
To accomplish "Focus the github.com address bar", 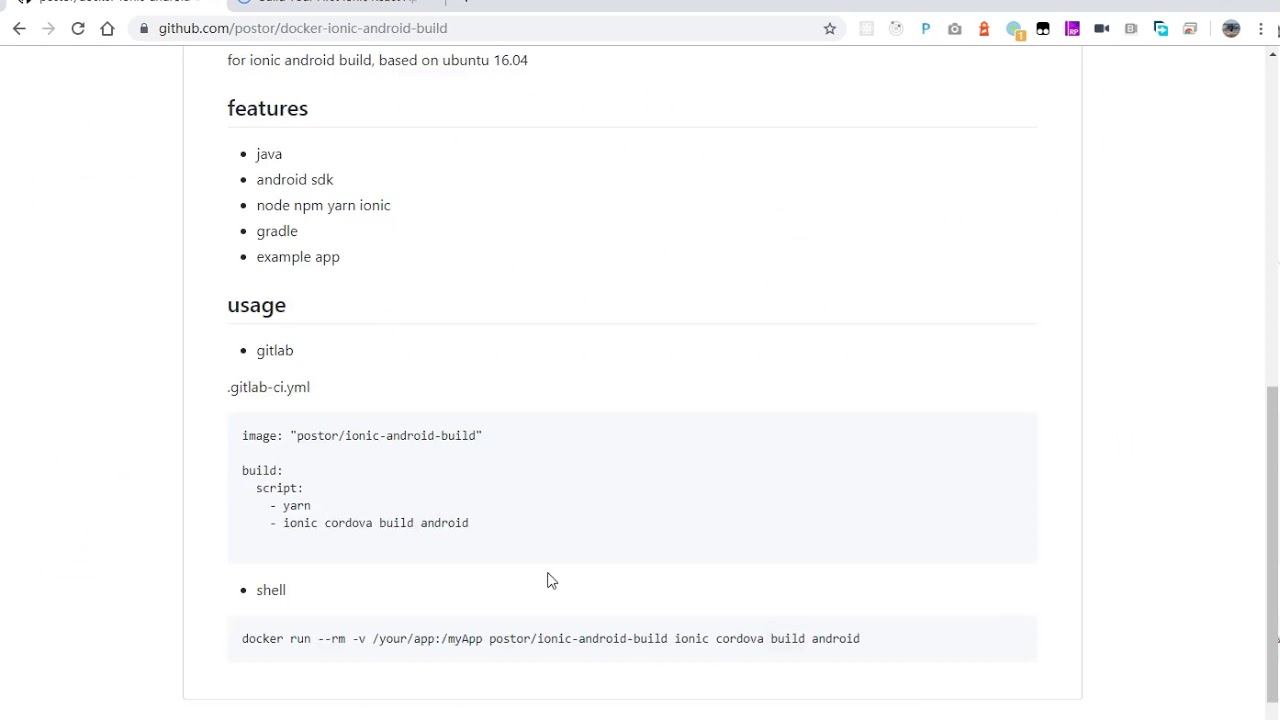I will pos(480,29).
